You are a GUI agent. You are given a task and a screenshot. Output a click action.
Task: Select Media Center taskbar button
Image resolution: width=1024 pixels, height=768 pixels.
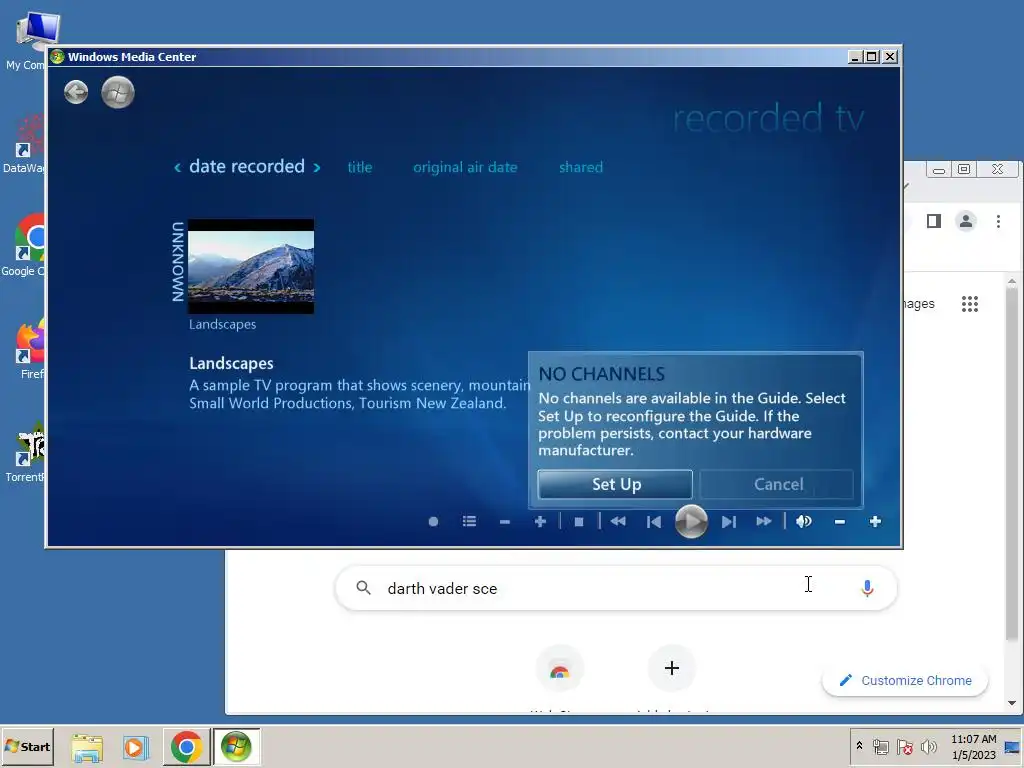pyautogui.click(x=236, y=747)
